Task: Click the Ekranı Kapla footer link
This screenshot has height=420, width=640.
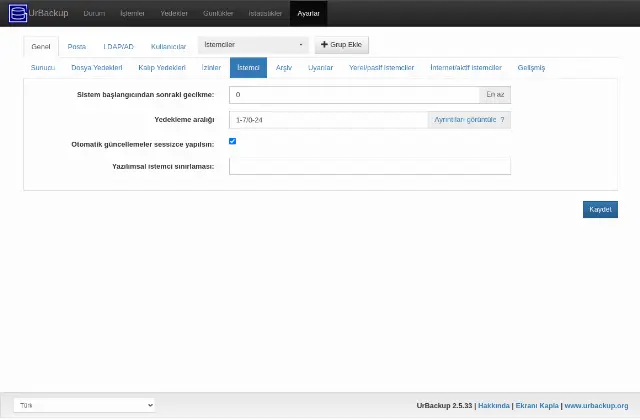Action: [537, 406]
